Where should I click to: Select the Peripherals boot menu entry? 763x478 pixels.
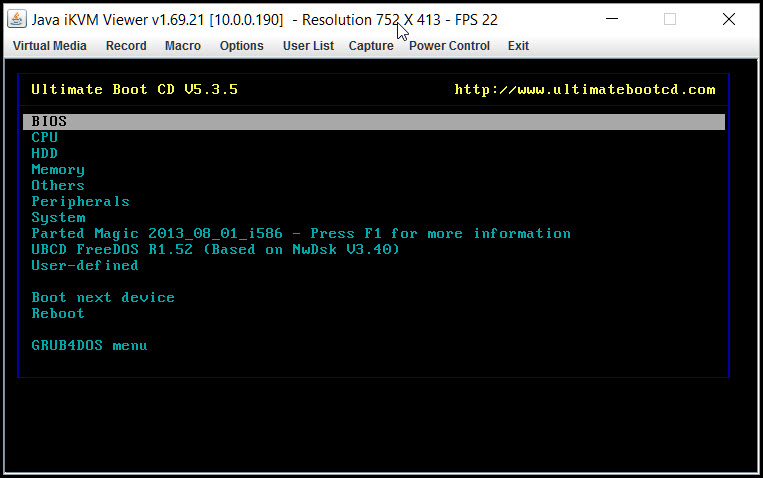[80, 202]
